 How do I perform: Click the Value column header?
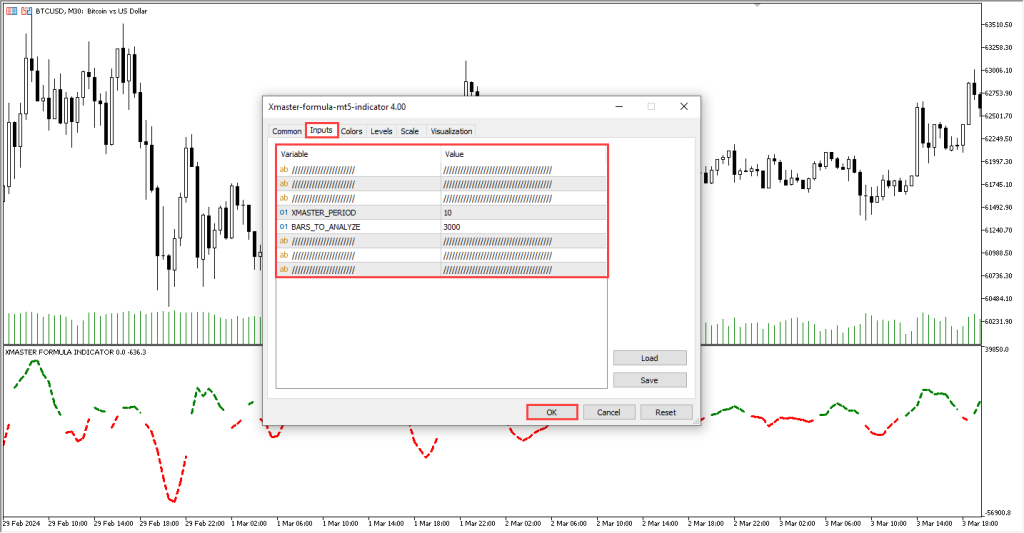[524, 154]
